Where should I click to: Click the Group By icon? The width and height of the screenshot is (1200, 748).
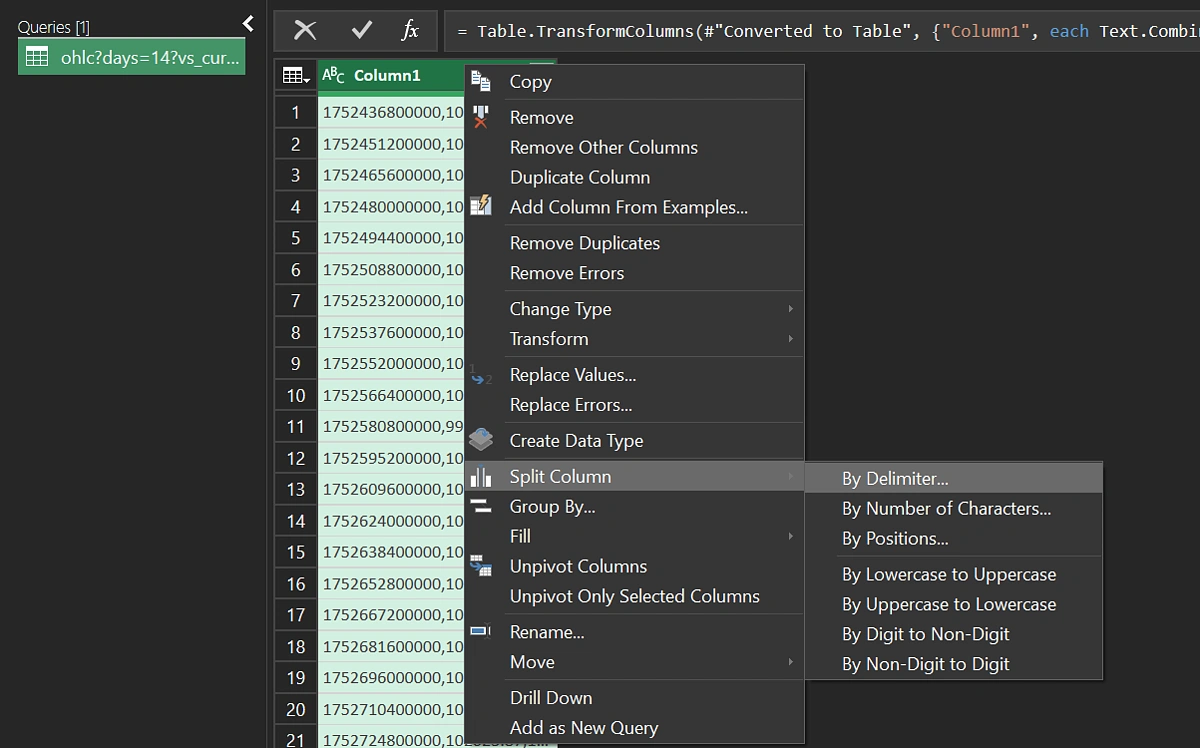[483, 506]
